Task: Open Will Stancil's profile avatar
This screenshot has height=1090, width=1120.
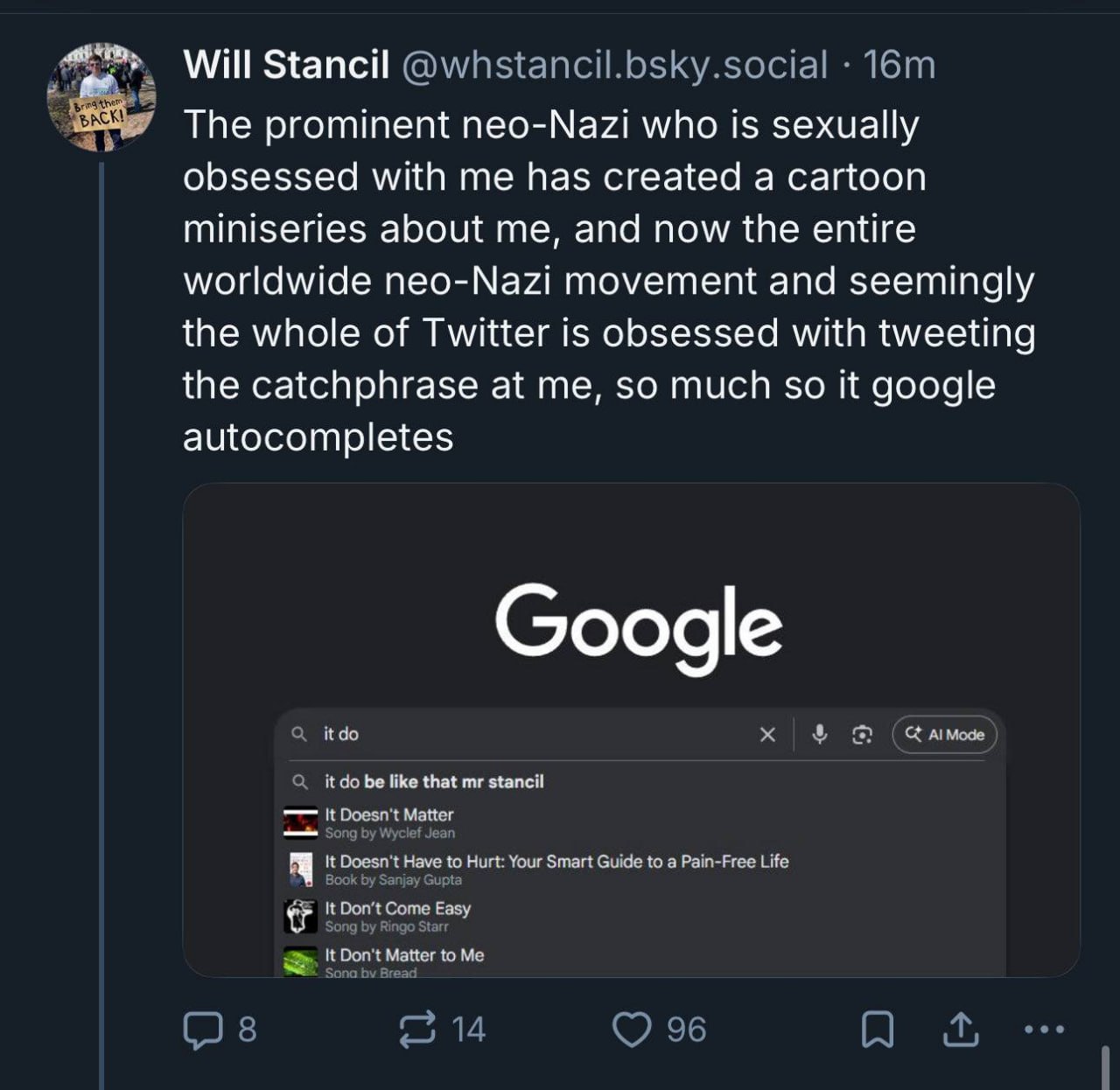Action: (101, 97)
